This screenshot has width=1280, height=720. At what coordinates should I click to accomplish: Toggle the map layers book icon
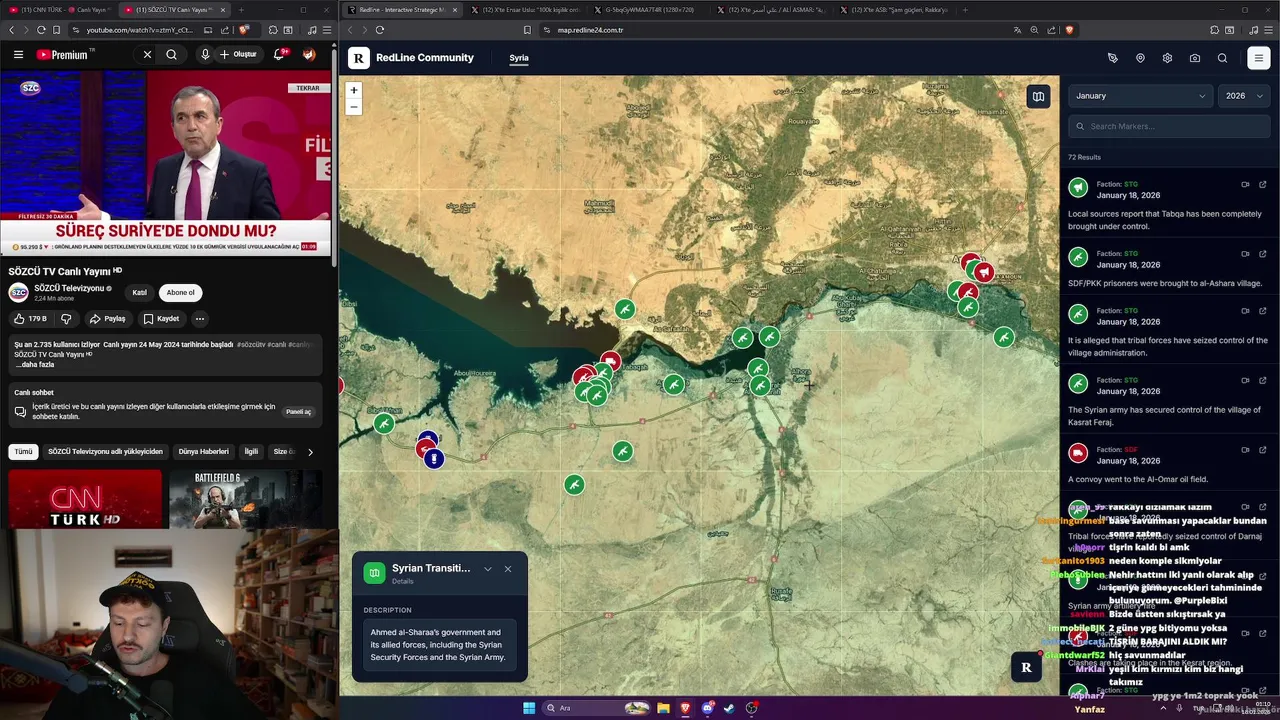click(x=1038, y=96)
